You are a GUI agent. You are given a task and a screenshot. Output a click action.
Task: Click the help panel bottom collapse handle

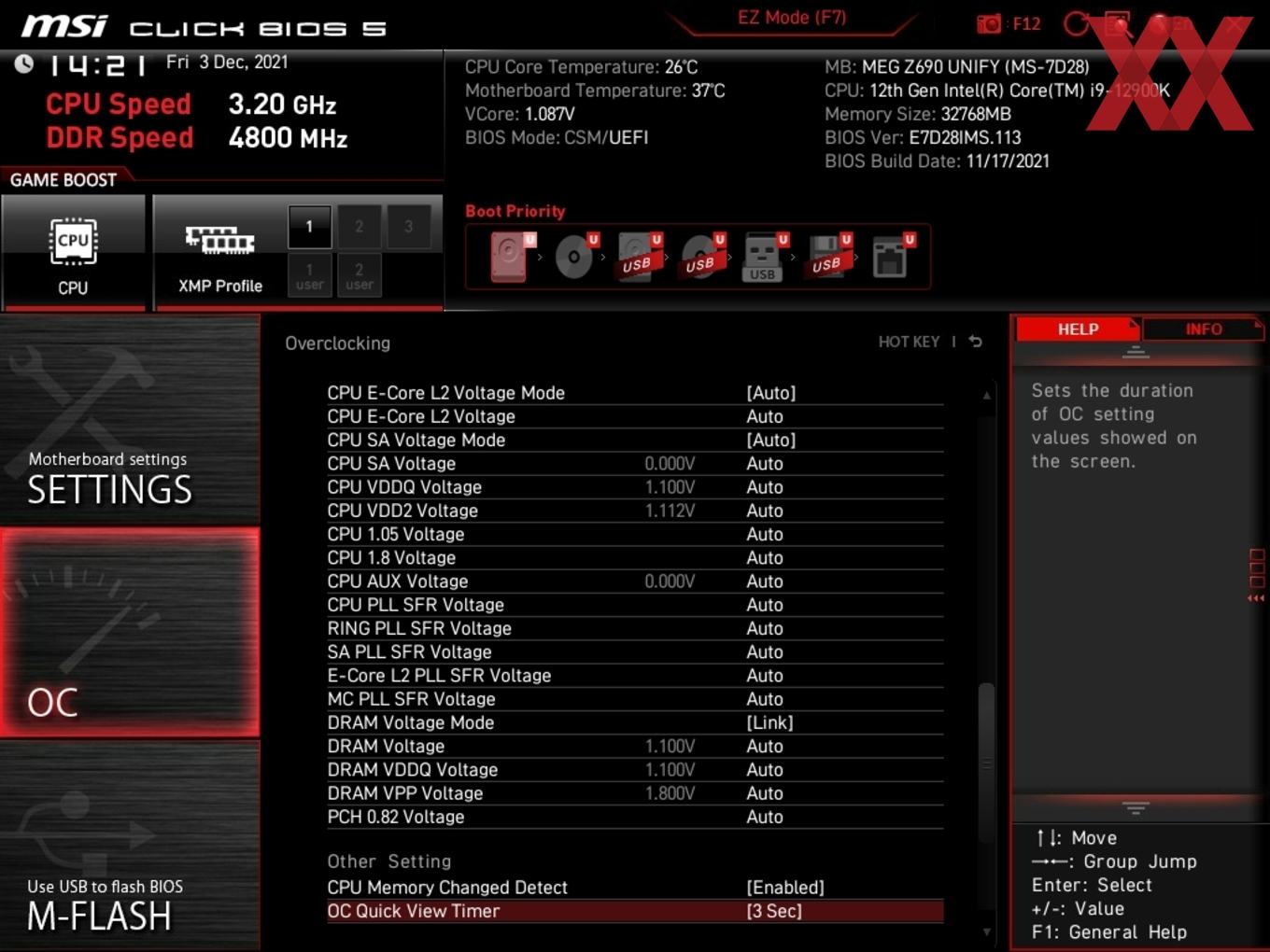point(1136,807)
